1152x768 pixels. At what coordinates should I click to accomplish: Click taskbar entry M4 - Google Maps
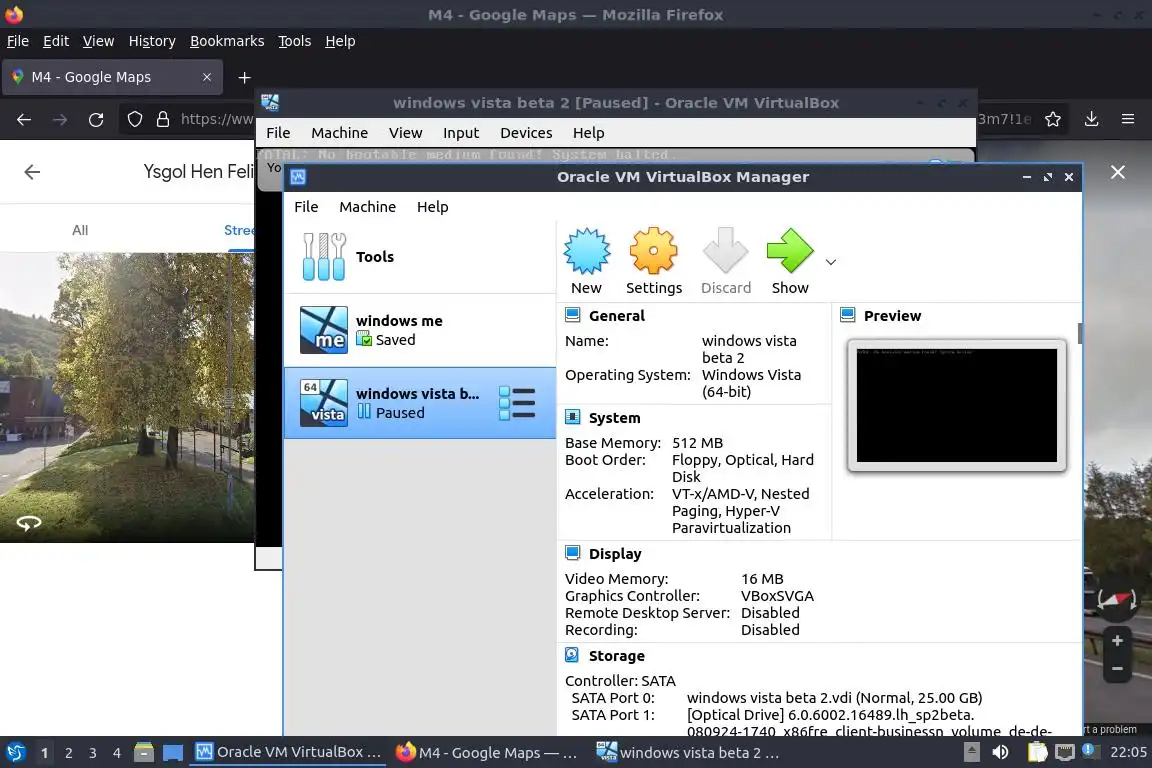tap(488, 753)
